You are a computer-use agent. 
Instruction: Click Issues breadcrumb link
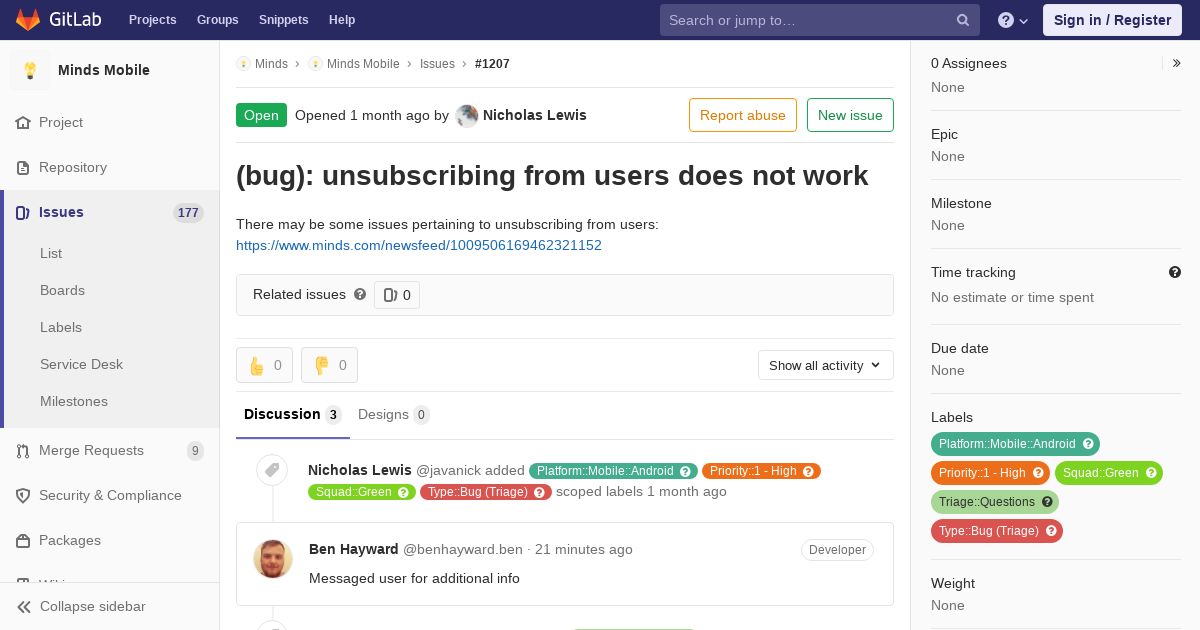tap(437, 64)
